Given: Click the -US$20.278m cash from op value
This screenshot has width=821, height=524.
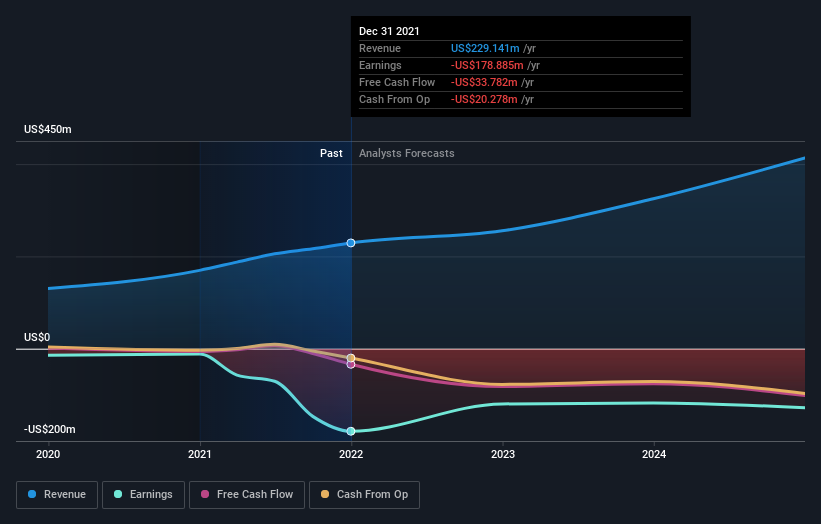Looking at the screenshot, I should [484, 99].
